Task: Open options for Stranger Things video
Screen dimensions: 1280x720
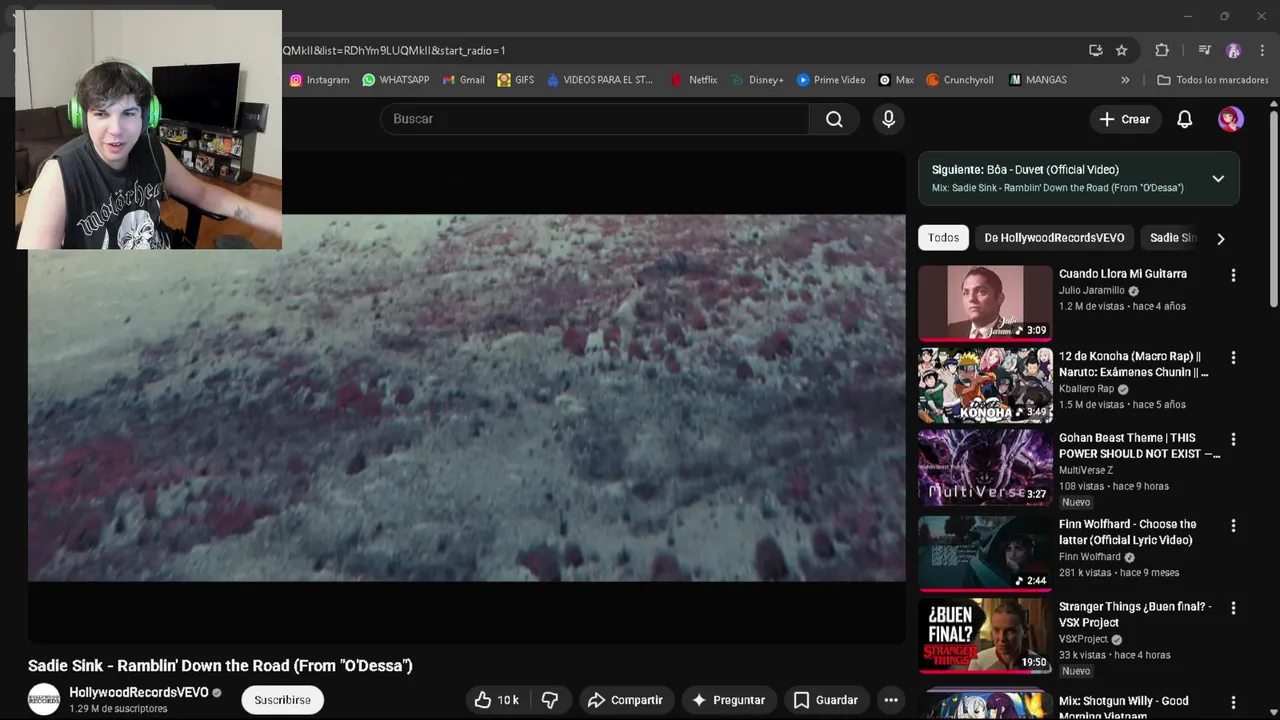Action: pos(1233,608)
